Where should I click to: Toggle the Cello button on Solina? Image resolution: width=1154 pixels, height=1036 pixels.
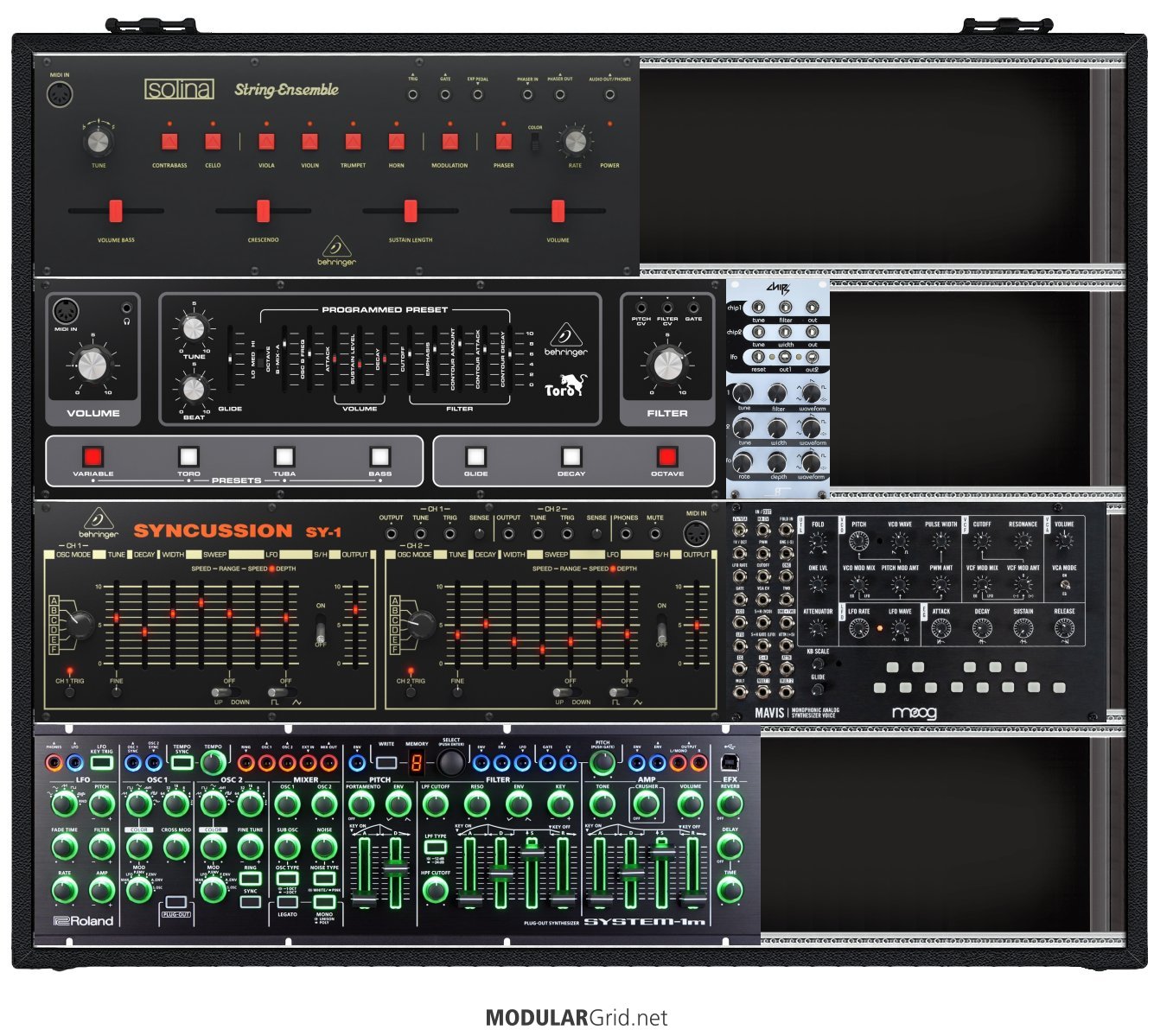214,142
